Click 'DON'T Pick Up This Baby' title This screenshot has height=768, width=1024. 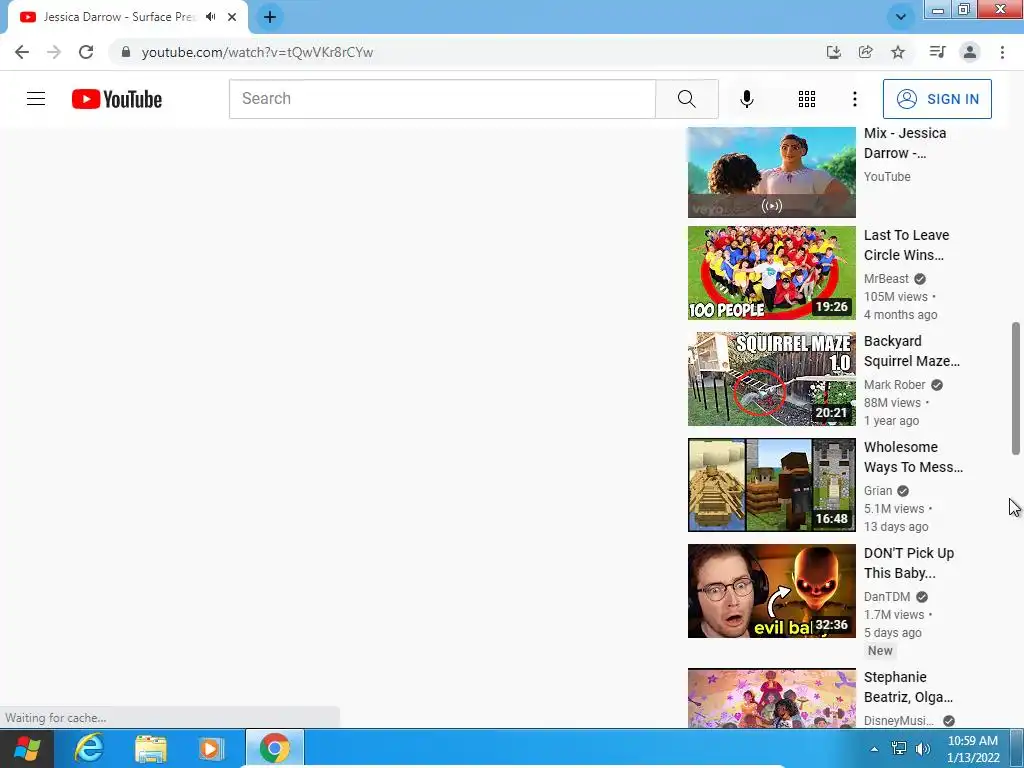point(908,563)
